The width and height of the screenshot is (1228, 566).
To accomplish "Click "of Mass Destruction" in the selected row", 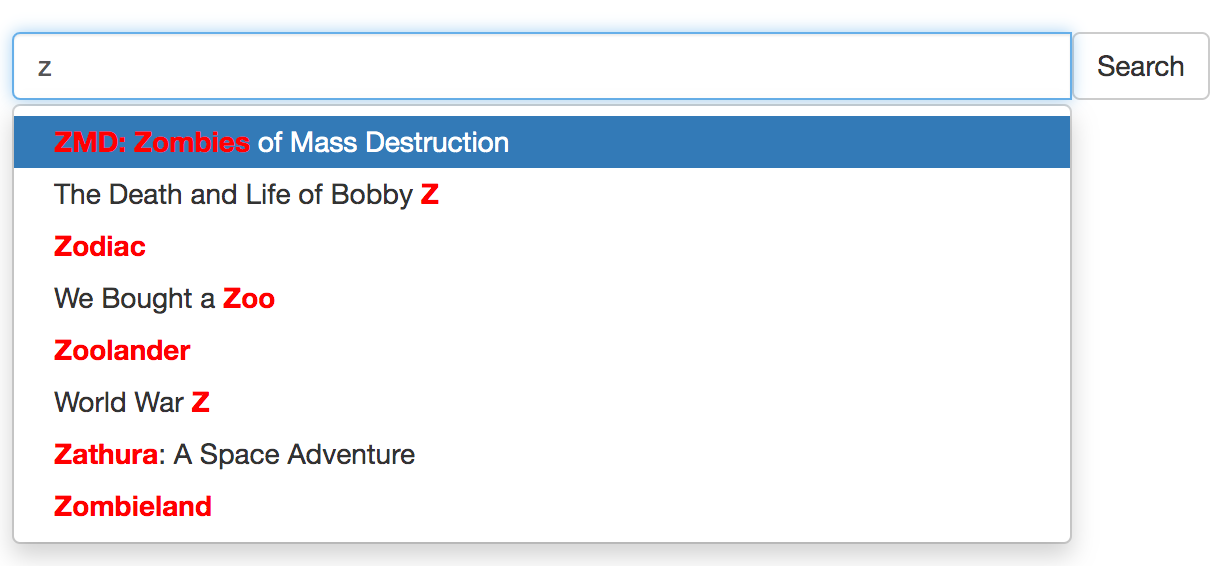I will [x=383, y=142].
